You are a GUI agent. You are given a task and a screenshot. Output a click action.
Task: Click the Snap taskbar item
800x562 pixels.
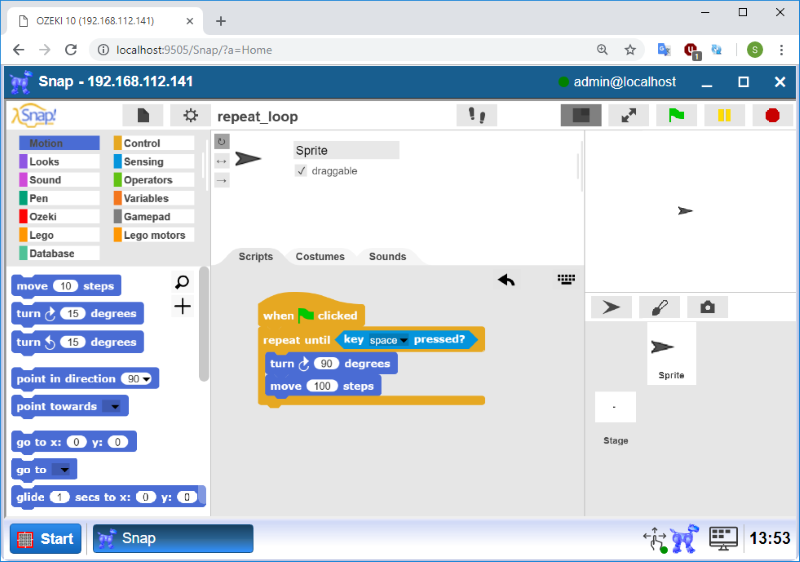tap(173, 539)
